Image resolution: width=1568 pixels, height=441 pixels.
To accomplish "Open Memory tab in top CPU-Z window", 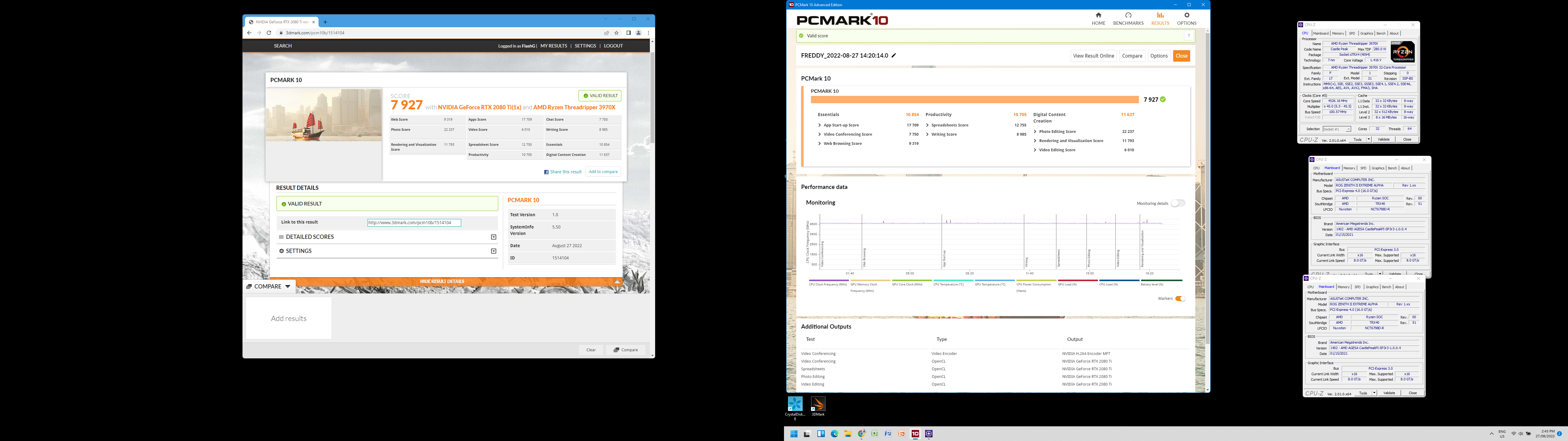I will pos(1338,33).
